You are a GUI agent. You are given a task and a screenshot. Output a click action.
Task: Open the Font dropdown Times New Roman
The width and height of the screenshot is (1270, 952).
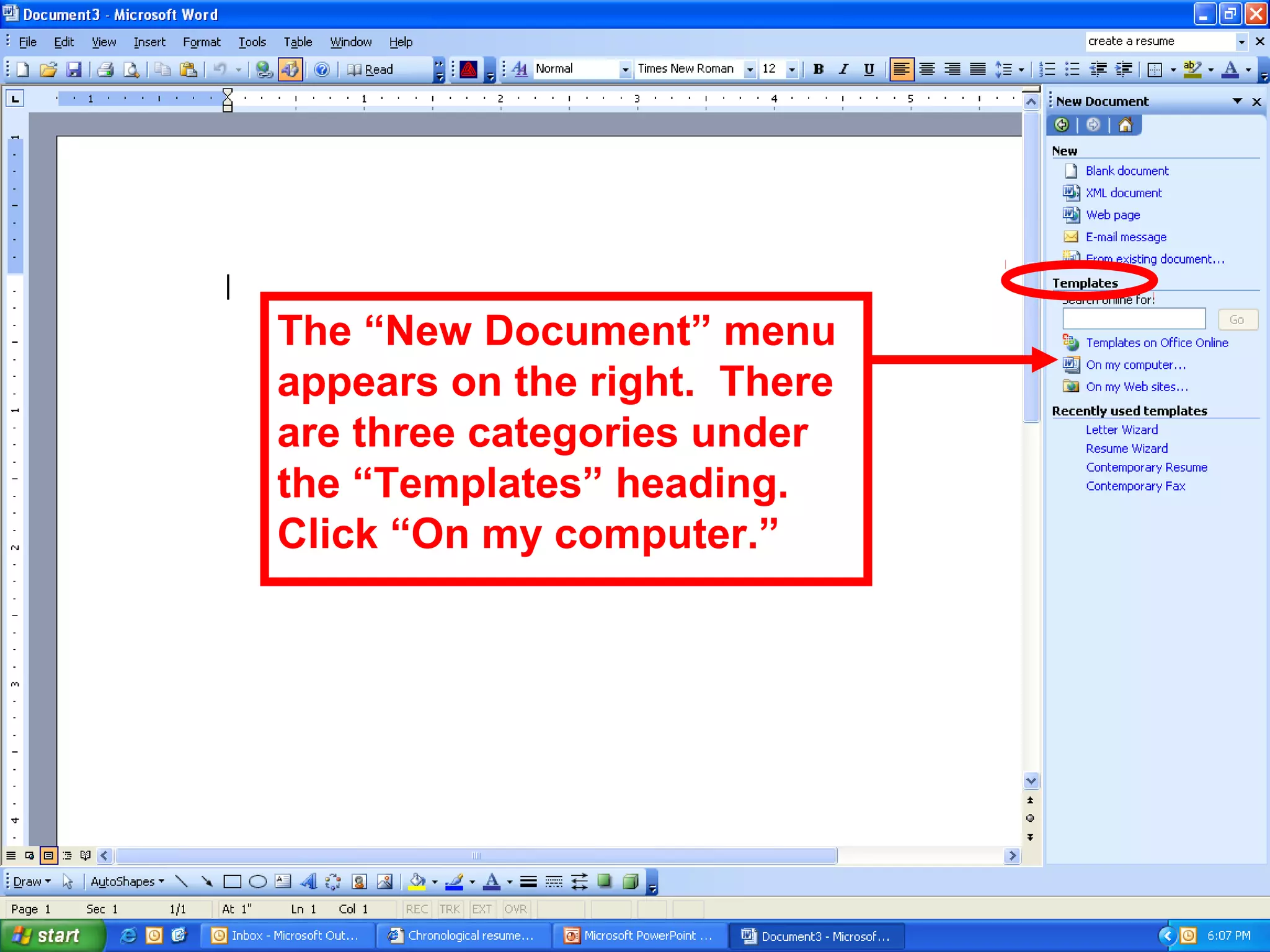pos(750,69)
